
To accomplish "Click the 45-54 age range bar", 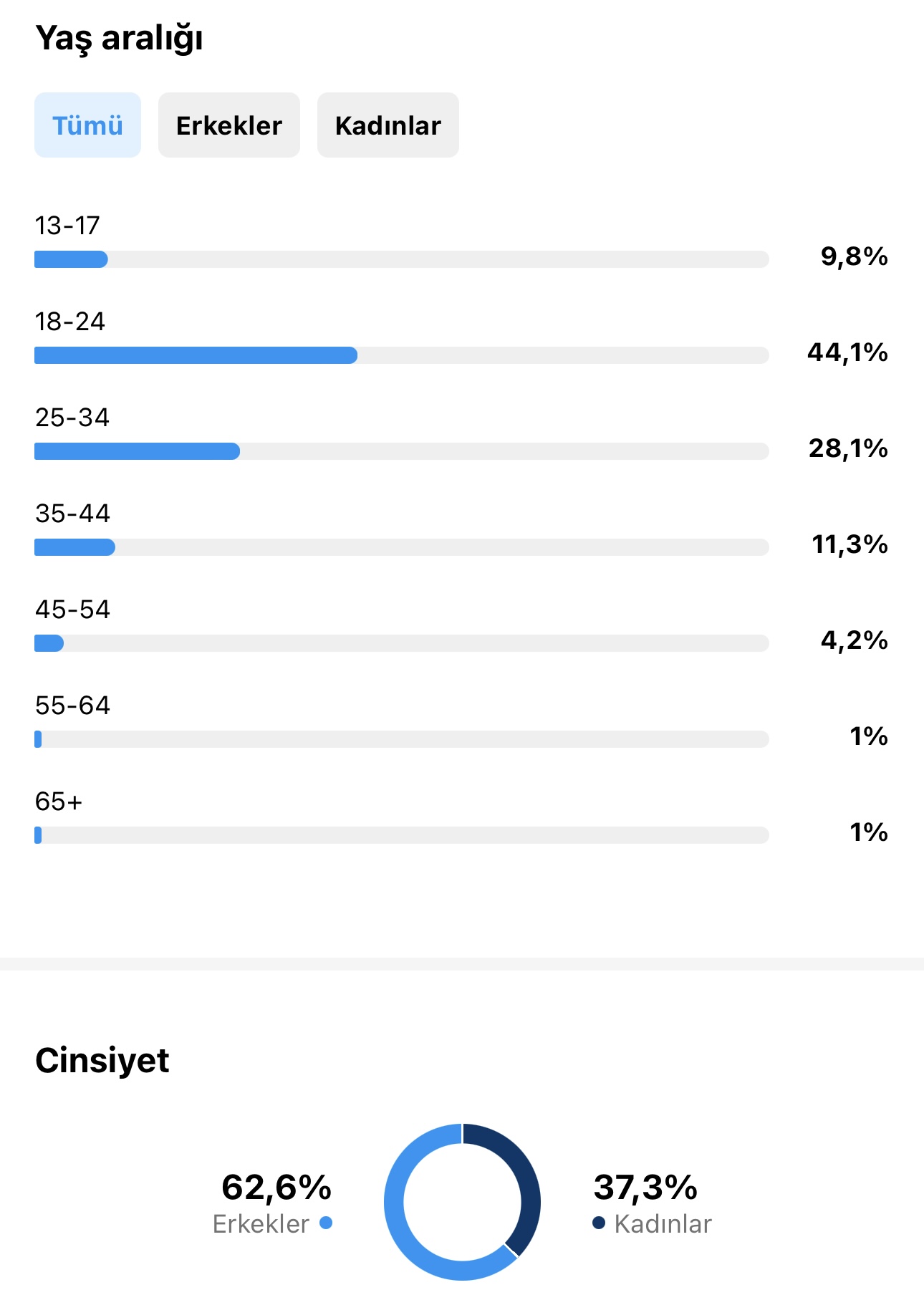I will (x=401, y=643).
